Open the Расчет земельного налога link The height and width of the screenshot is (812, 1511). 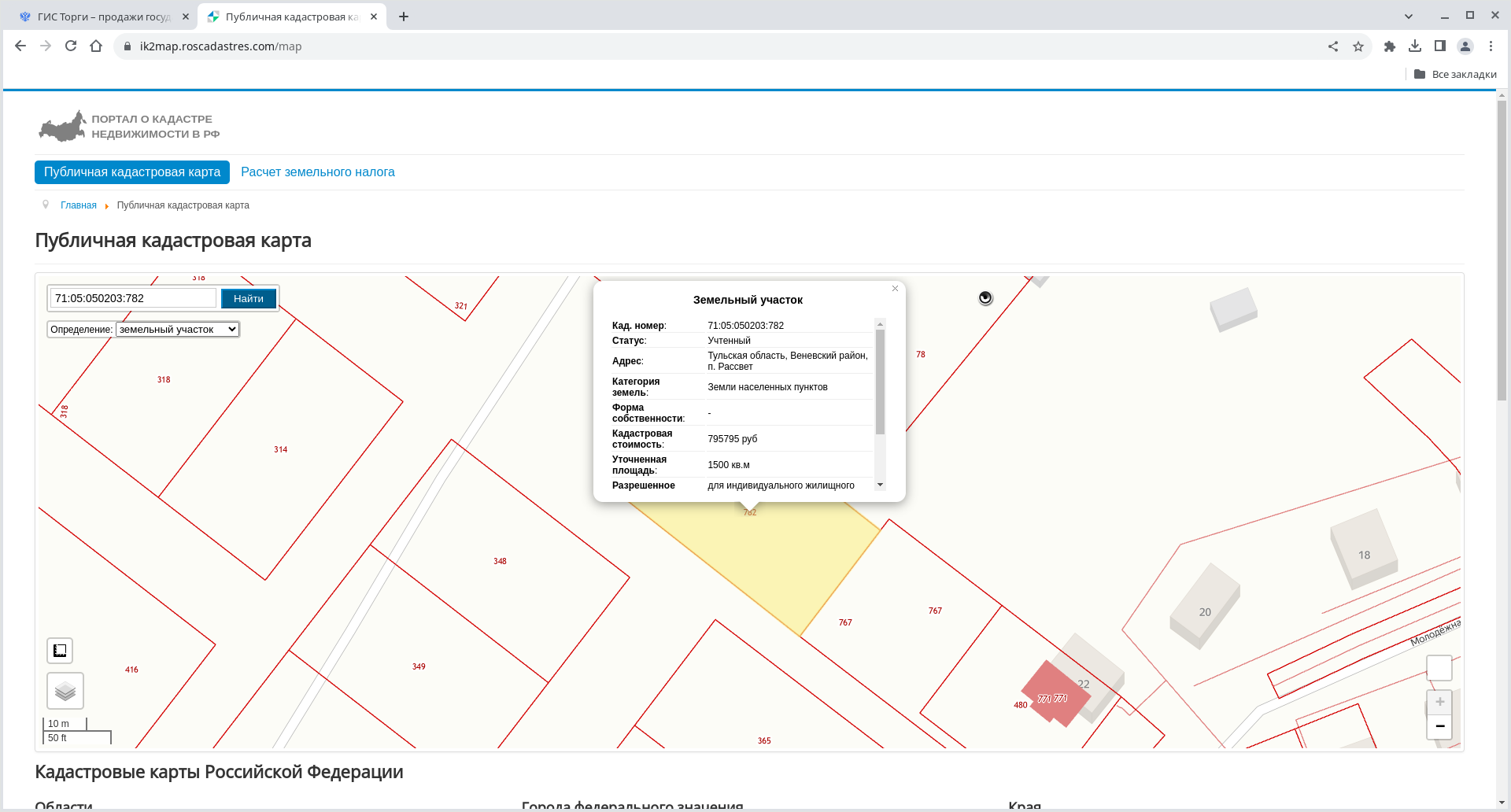pyautogui.click(x=318, y=172)
